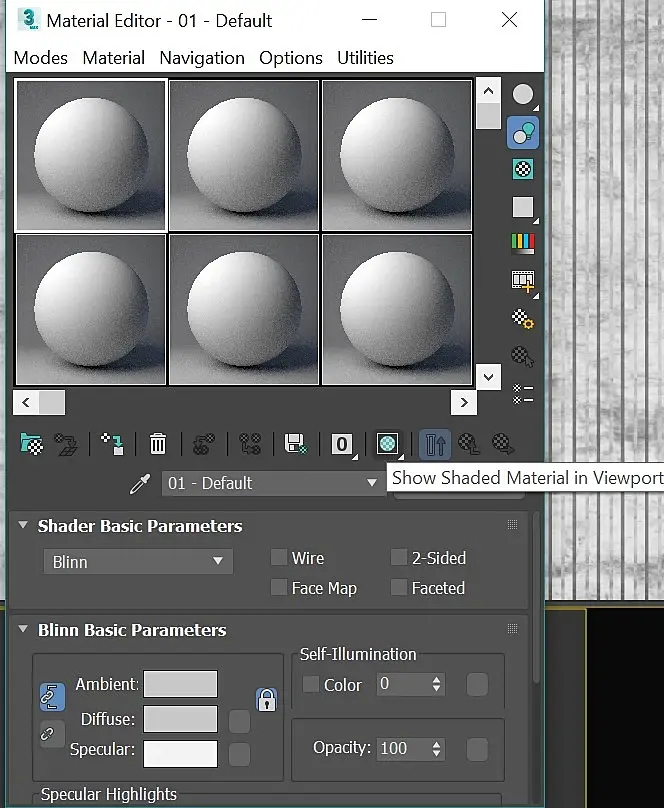Open the 01 - Default material name dropdown
This screenshot has width=664, height=808.
click(274, 483)
